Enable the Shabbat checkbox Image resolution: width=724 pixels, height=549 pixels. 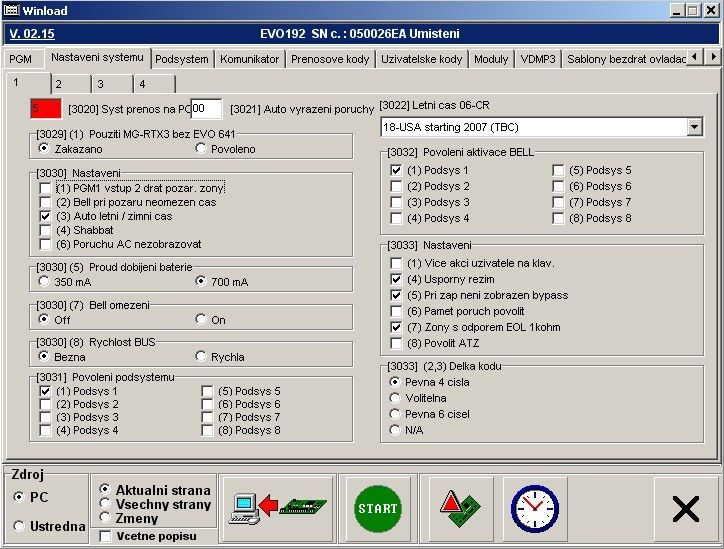pos(45,230)
